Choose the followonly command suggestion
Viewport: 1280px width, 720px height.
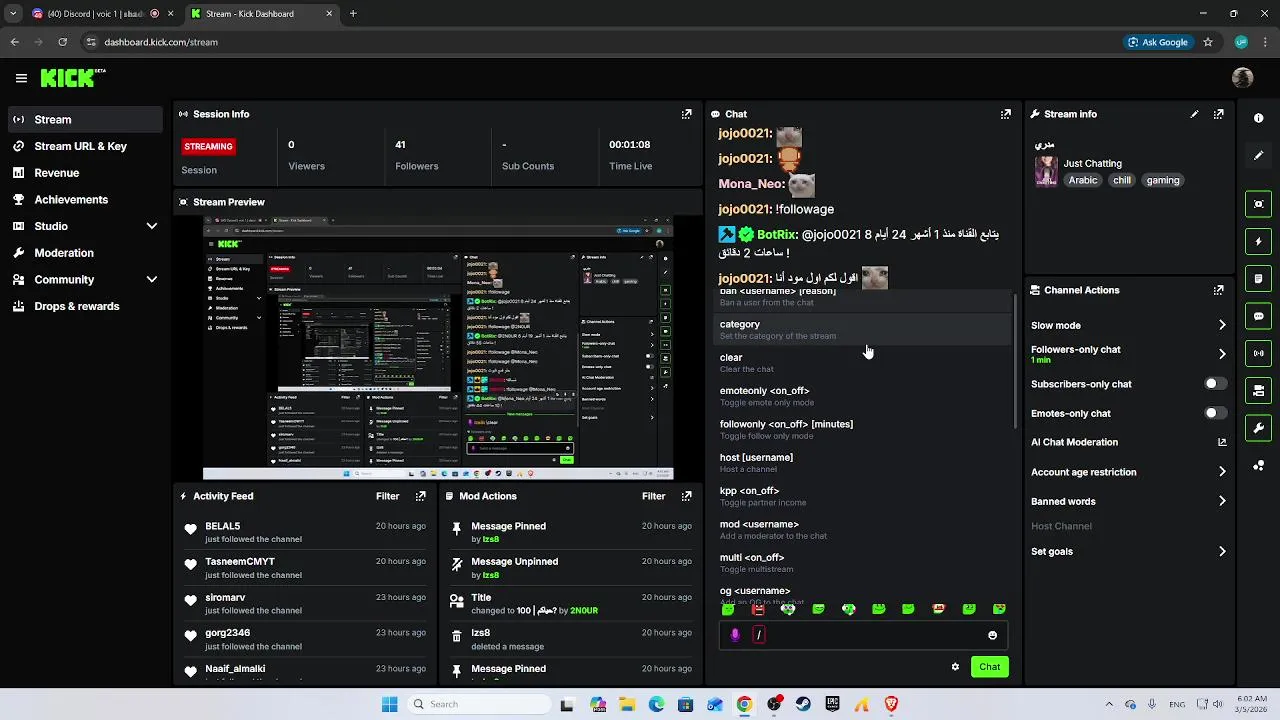point(864,429)
